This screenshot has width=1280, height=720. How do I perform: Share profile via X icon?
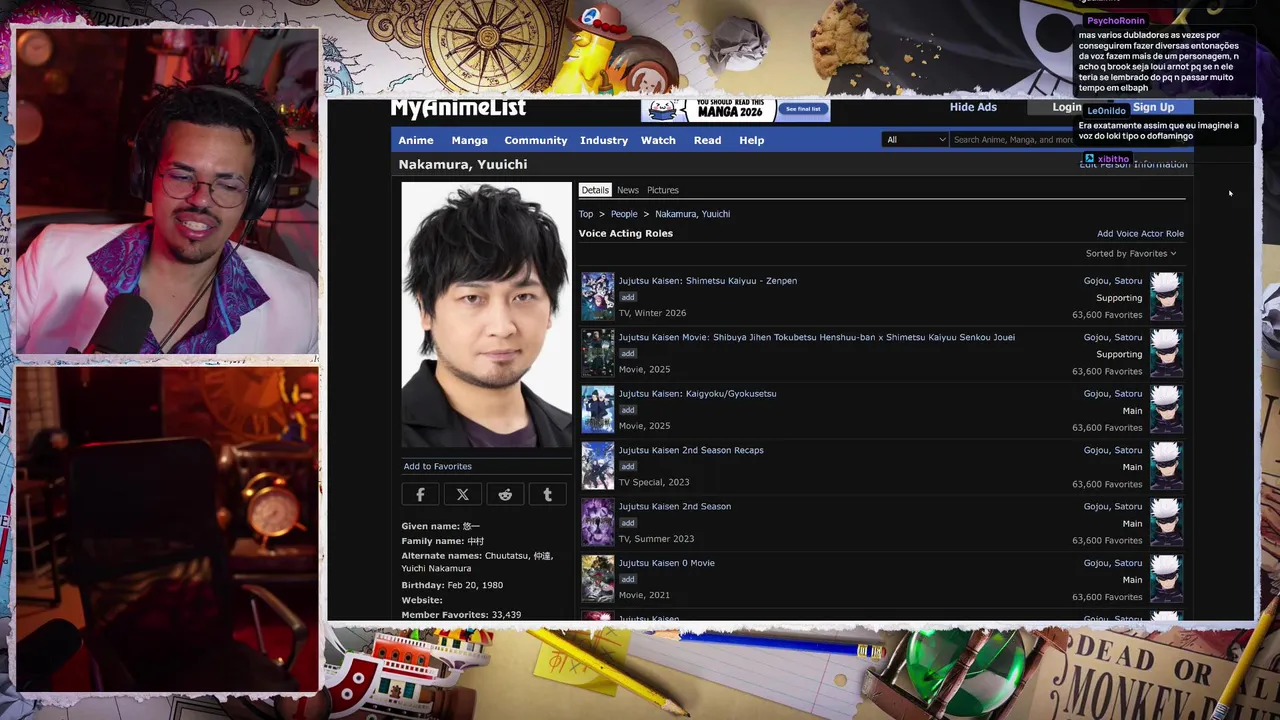click(x=463, y=495)
